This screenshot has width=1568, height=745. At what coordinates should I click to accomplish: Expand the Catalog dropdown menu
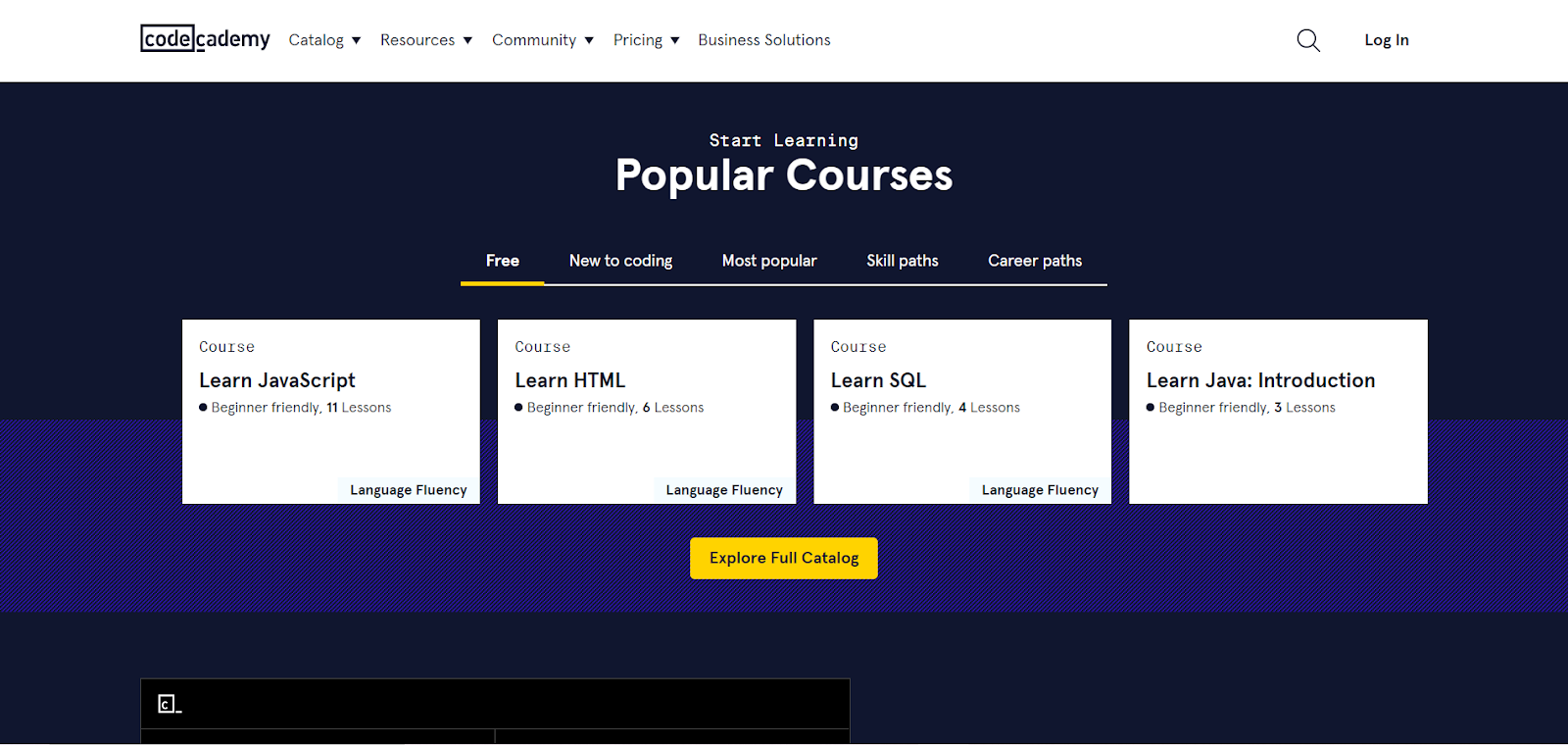pyautogui.click(x=324, y=40)
